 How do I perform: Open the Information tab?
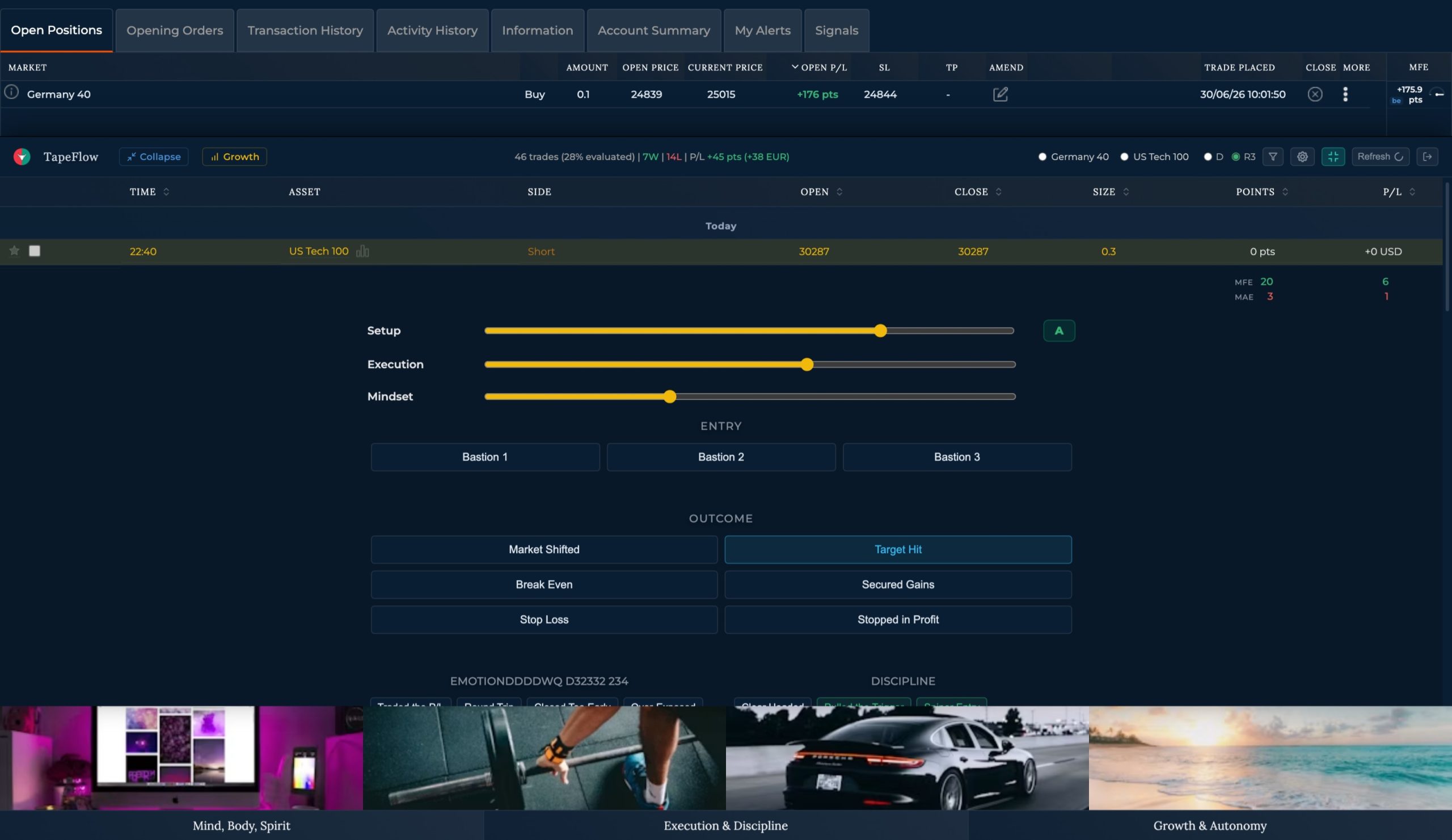tap(537, 31)
